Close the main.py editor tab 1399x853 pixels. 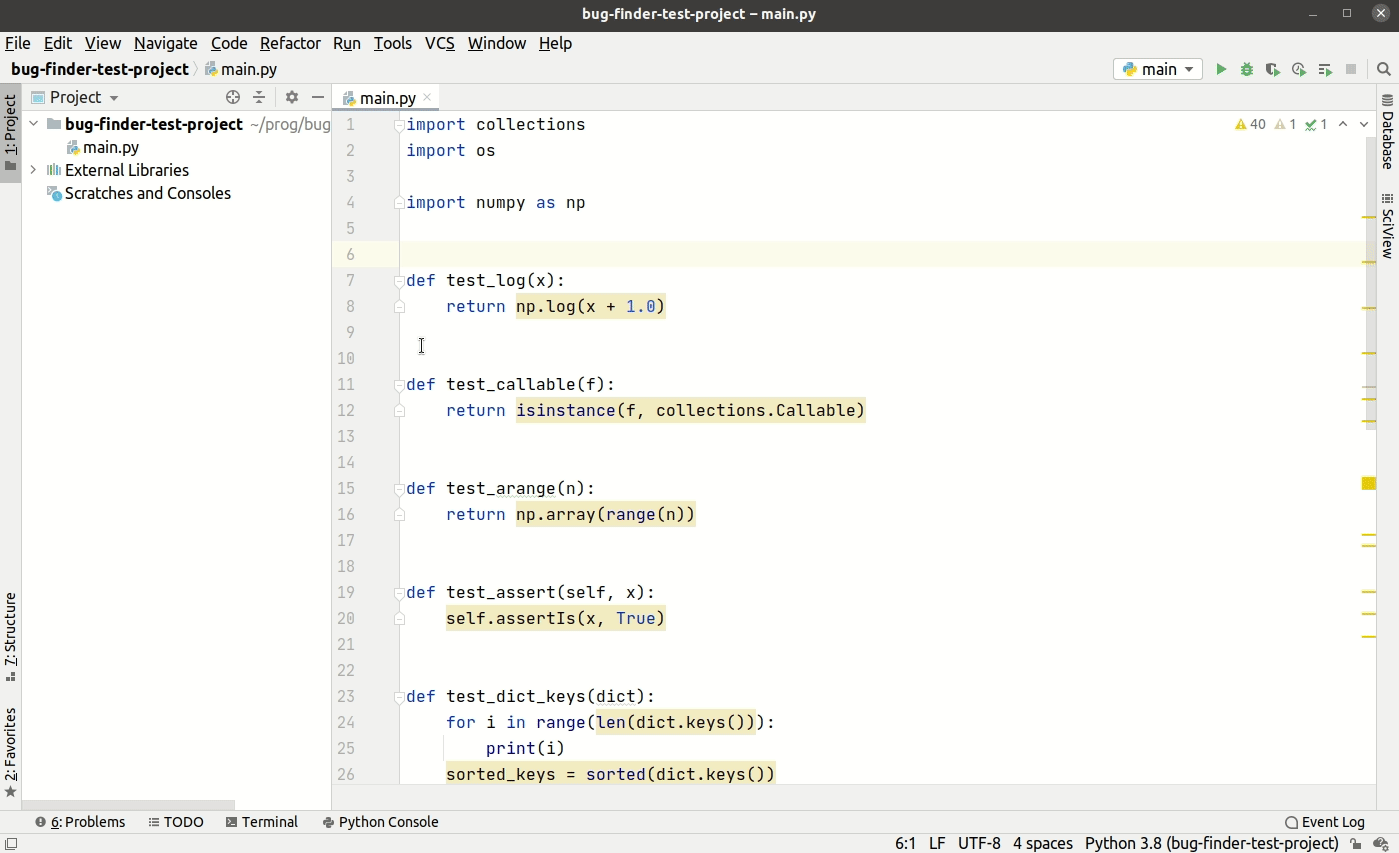click(x=427, y=97)
